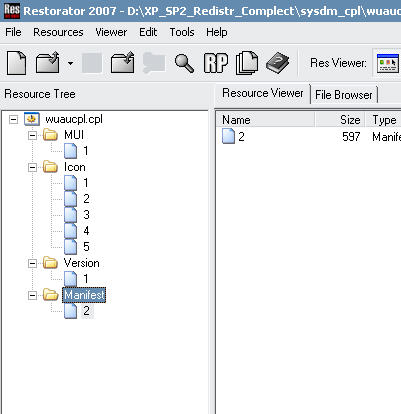The image size is (401, 414).
Task: Sort list by Size column header
Action: tap(340, 120)
